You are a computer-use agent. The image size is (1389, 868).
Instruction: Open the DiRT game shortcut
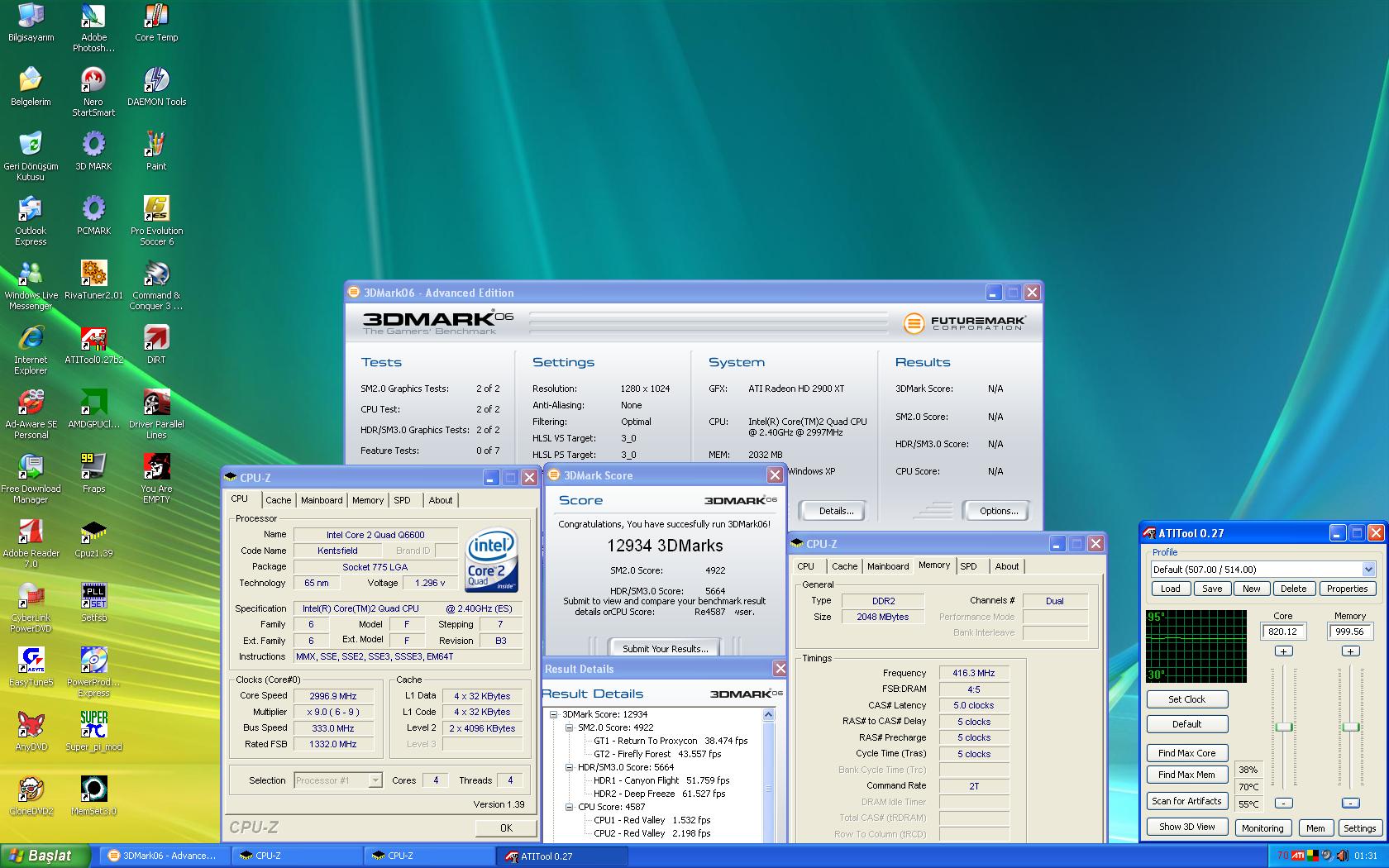tap(156, 345)
